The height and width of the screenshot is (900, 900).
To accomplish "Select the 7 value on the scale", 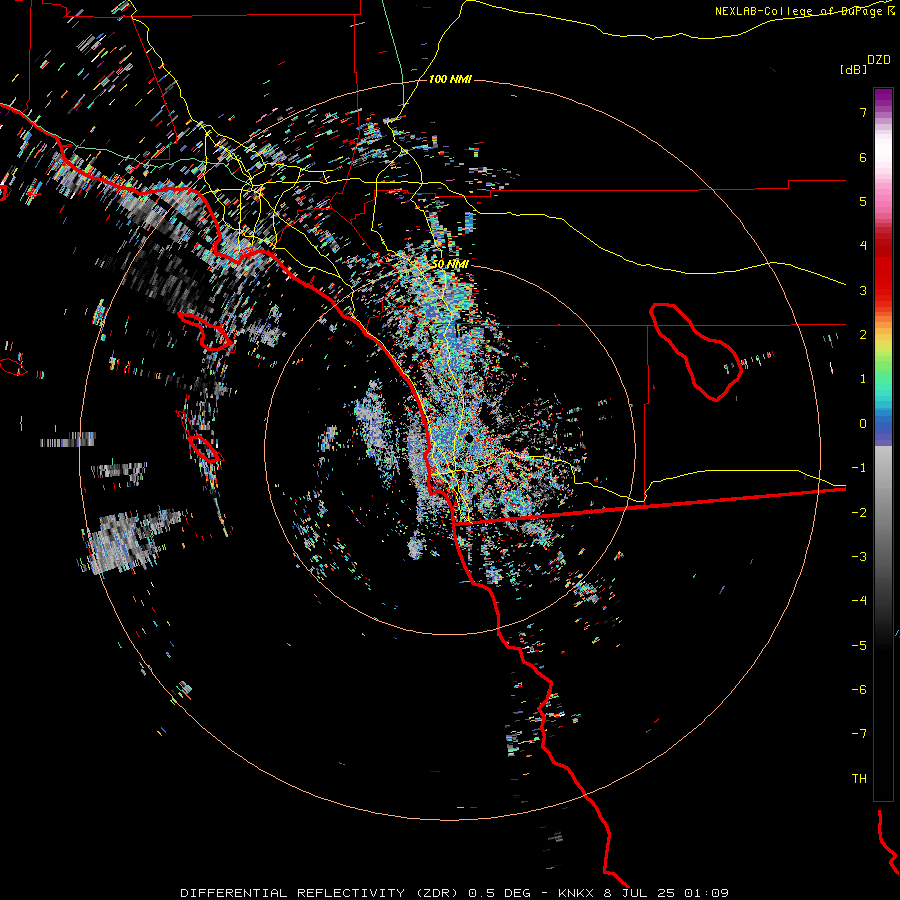I will tap(863, 112).
